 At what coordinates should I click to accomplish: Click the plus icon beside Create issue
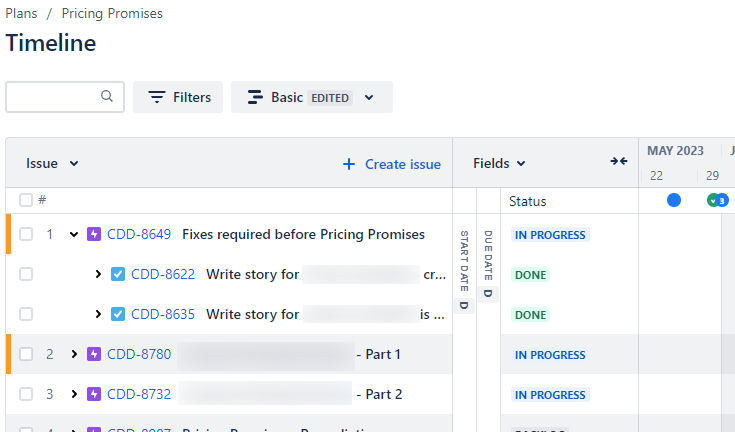(349, 164)
